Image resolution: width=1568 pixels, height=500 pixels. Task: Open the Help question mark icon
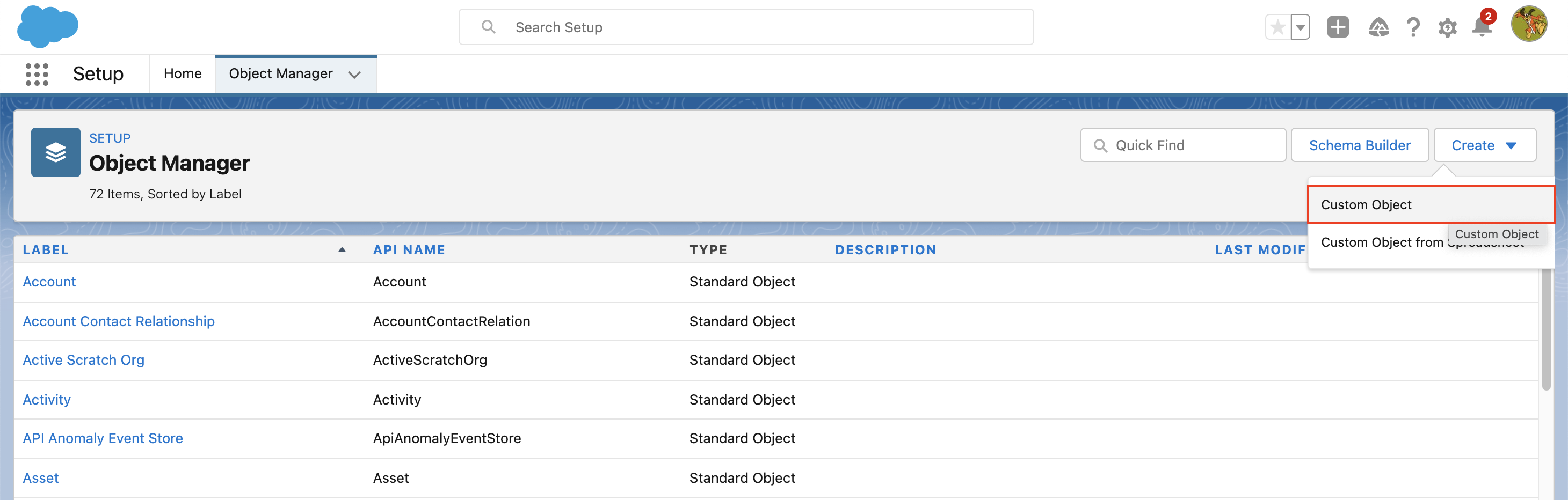(1413, 27)
